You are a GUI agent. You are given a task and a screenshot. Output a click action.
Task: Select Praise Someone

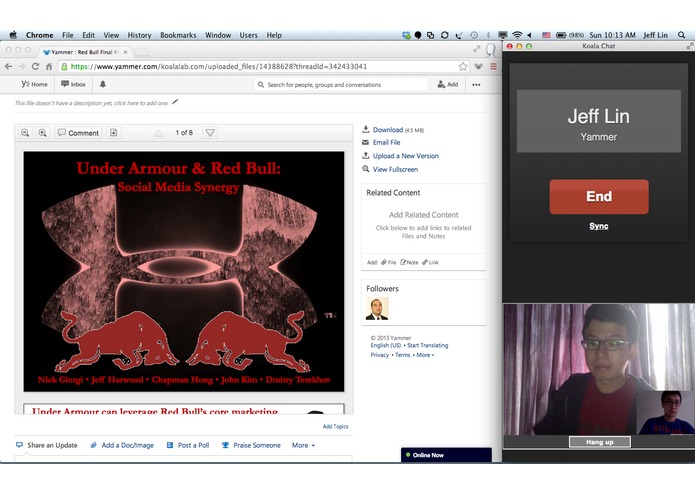251,445
